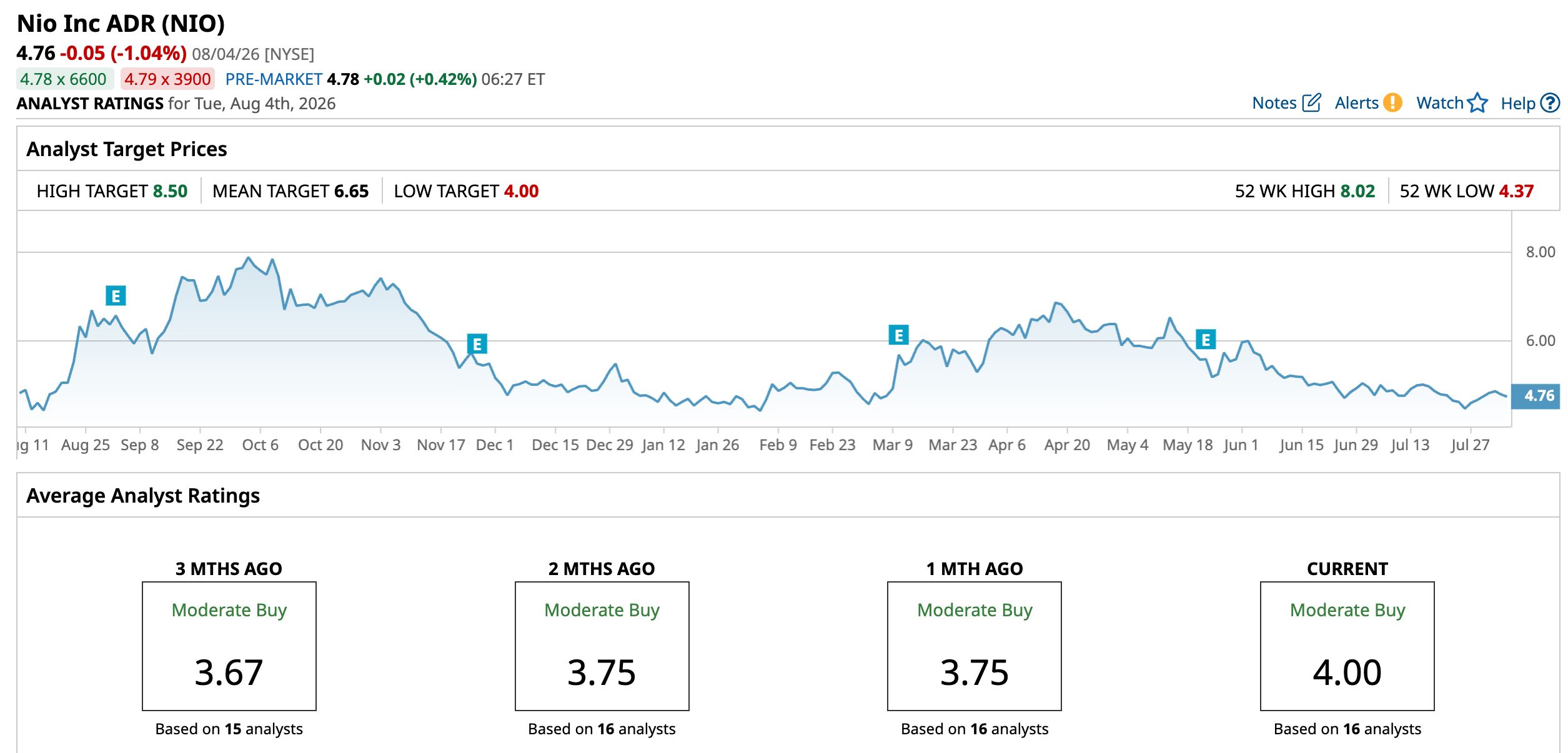Click Moderate Buy in the CURRENT box
The image size is (1568, 753).
pyautogui.click(x=1347, y=610)
